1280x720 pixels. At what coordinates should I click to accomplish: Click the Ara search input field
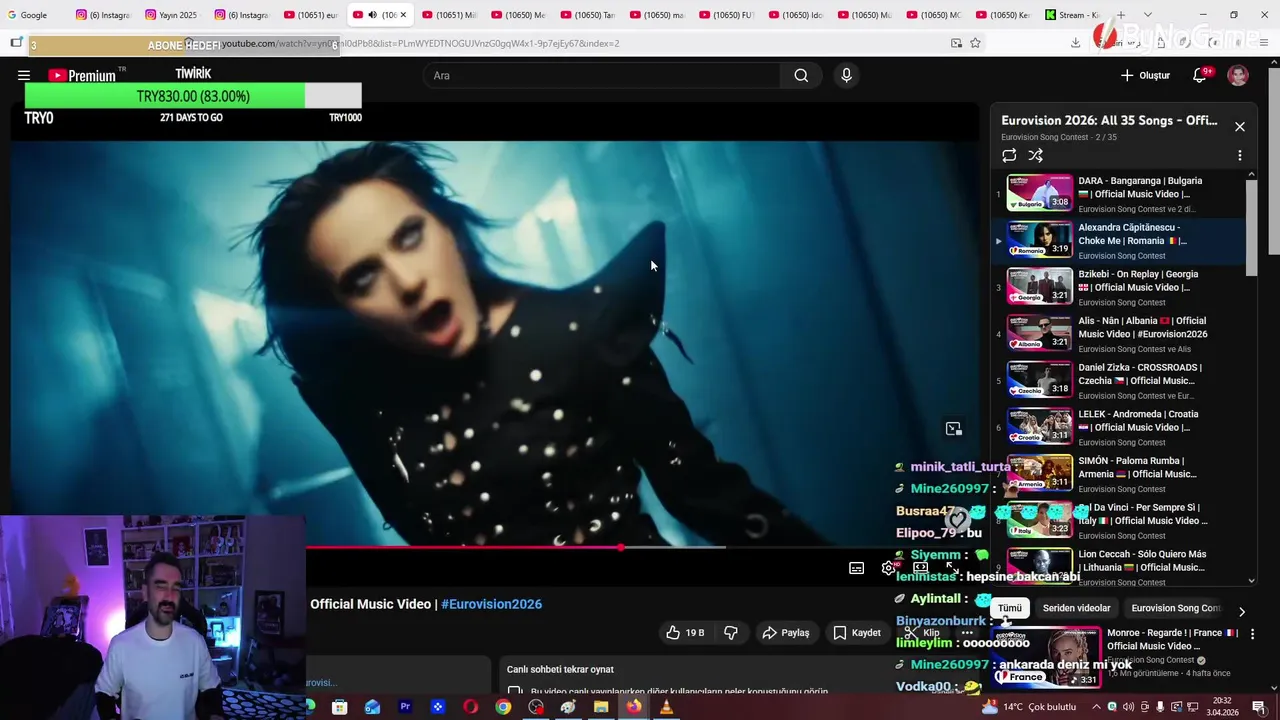(602, 76)
